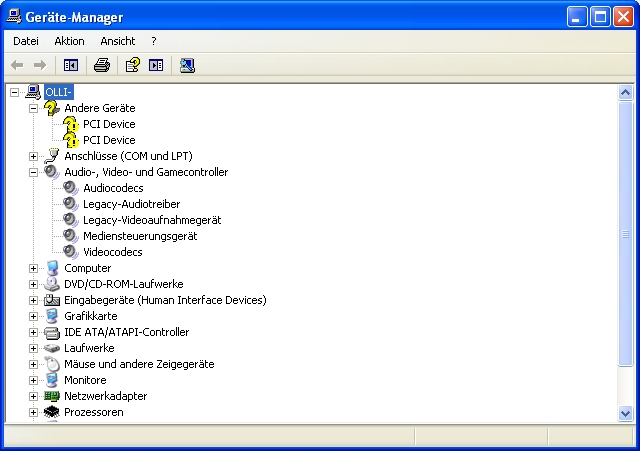Expand the Grafikkarte category
Screen dimensions: 640x451
tap(33, 316)
